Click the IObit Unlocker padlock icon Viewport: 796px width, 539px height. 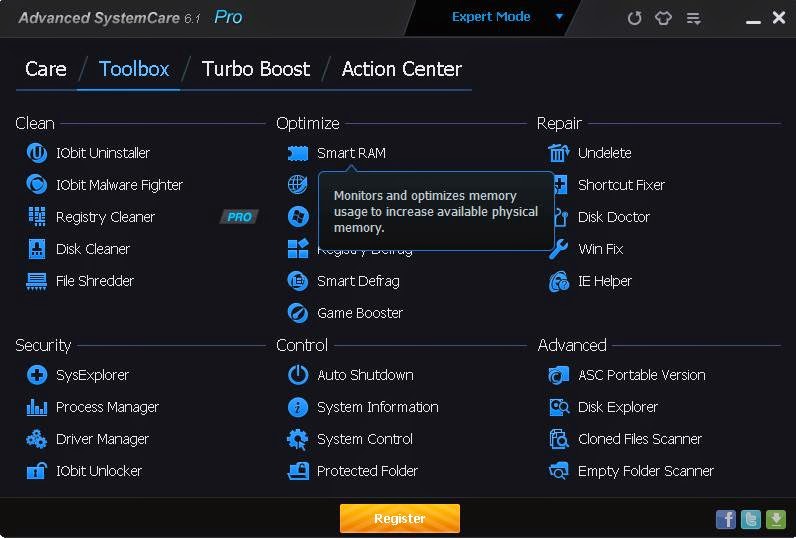click(x=37, y=471)
